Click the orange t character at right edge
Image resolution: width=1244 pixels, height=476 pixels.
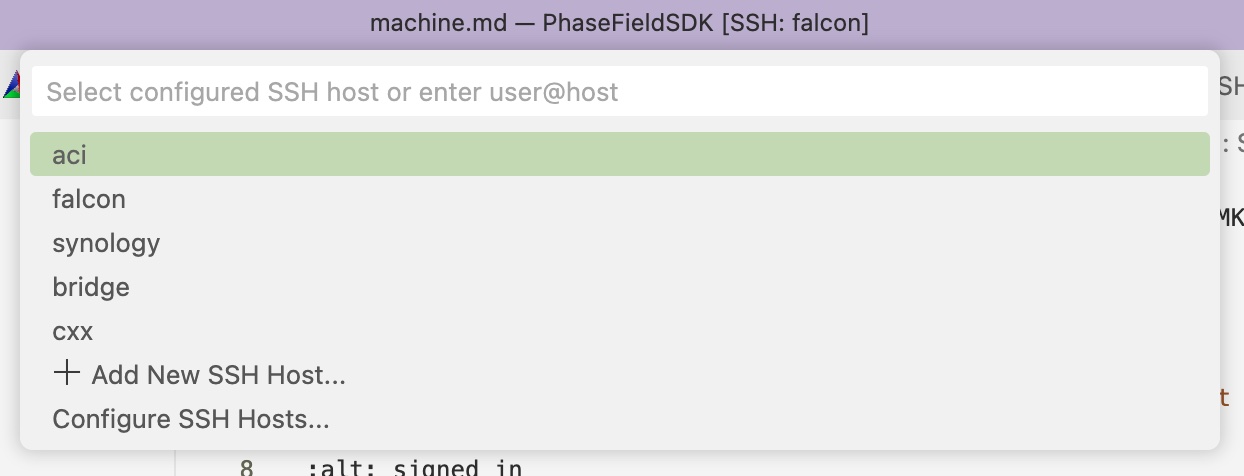pyautogui.click(x=1224, y=398)
